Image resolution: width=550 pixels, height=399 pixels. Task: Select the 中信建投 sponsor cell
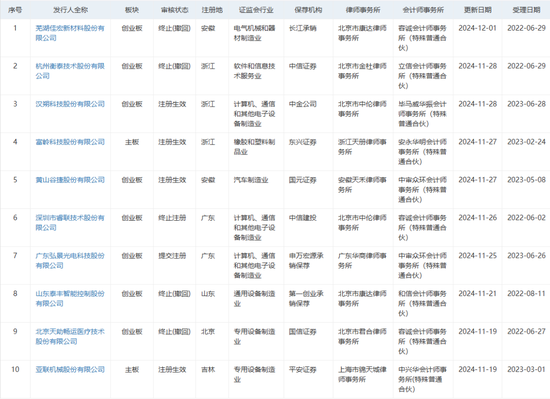click(x=302, y=218)
